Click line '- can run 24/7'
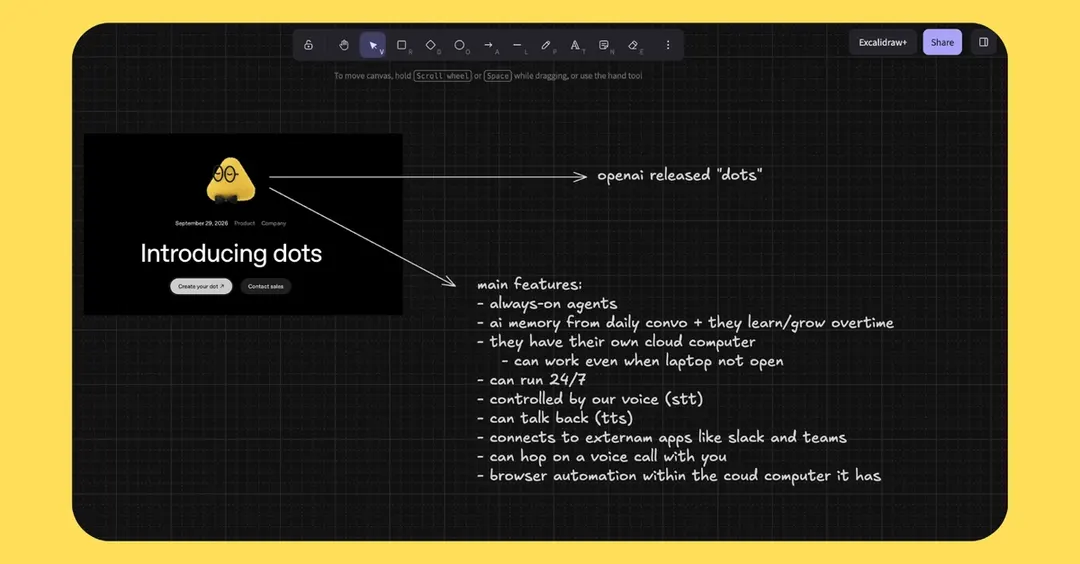The height and width of the screenshot is (564, 1080). tap(531, 380)
